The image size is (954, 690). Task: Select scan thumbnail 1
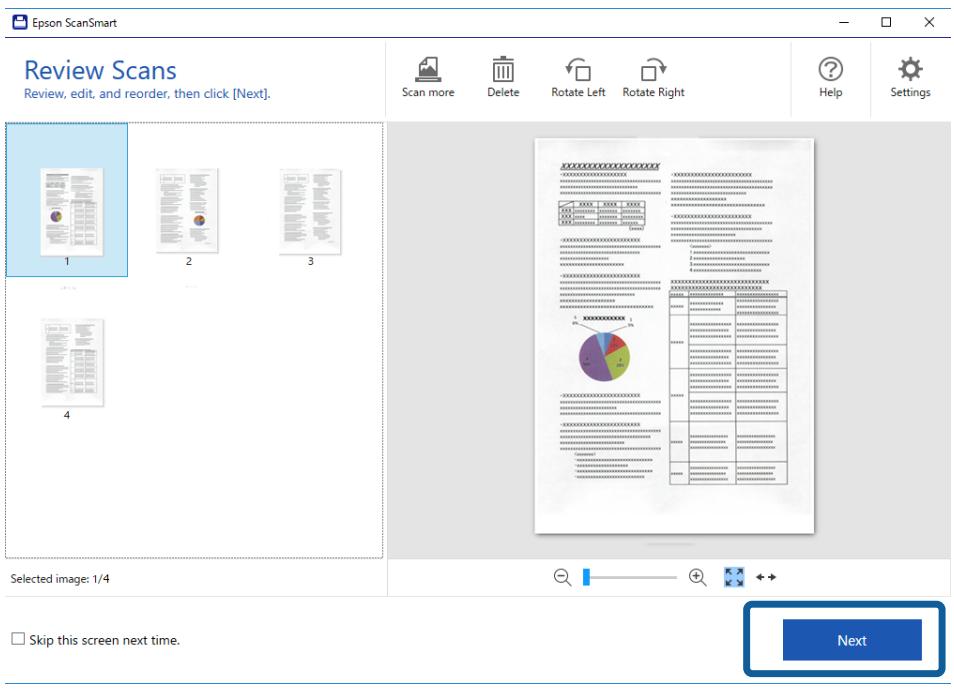click(67, 200)
